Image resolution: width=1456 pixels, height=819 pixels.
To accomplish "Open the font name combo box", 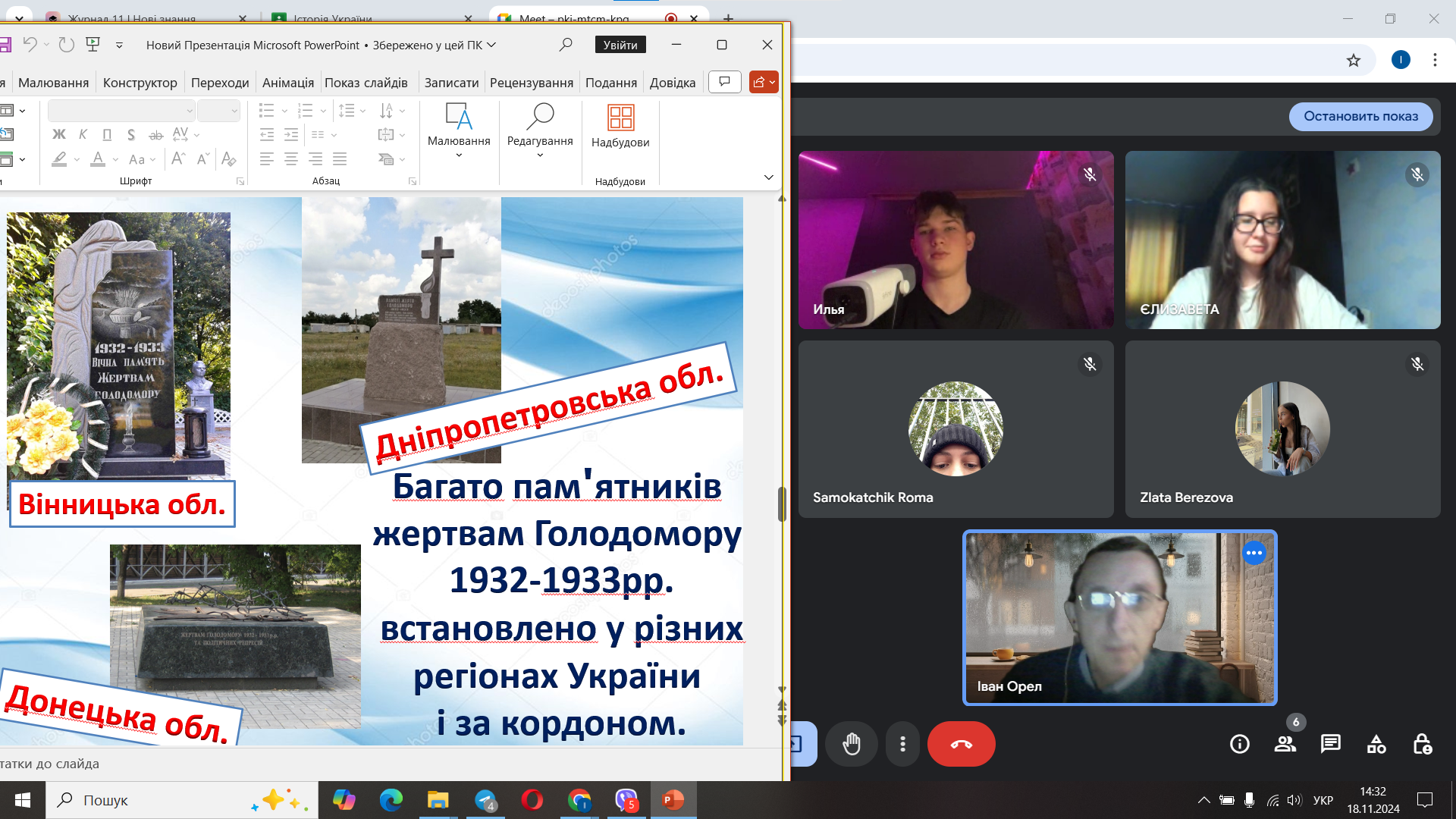I will 121,111.
